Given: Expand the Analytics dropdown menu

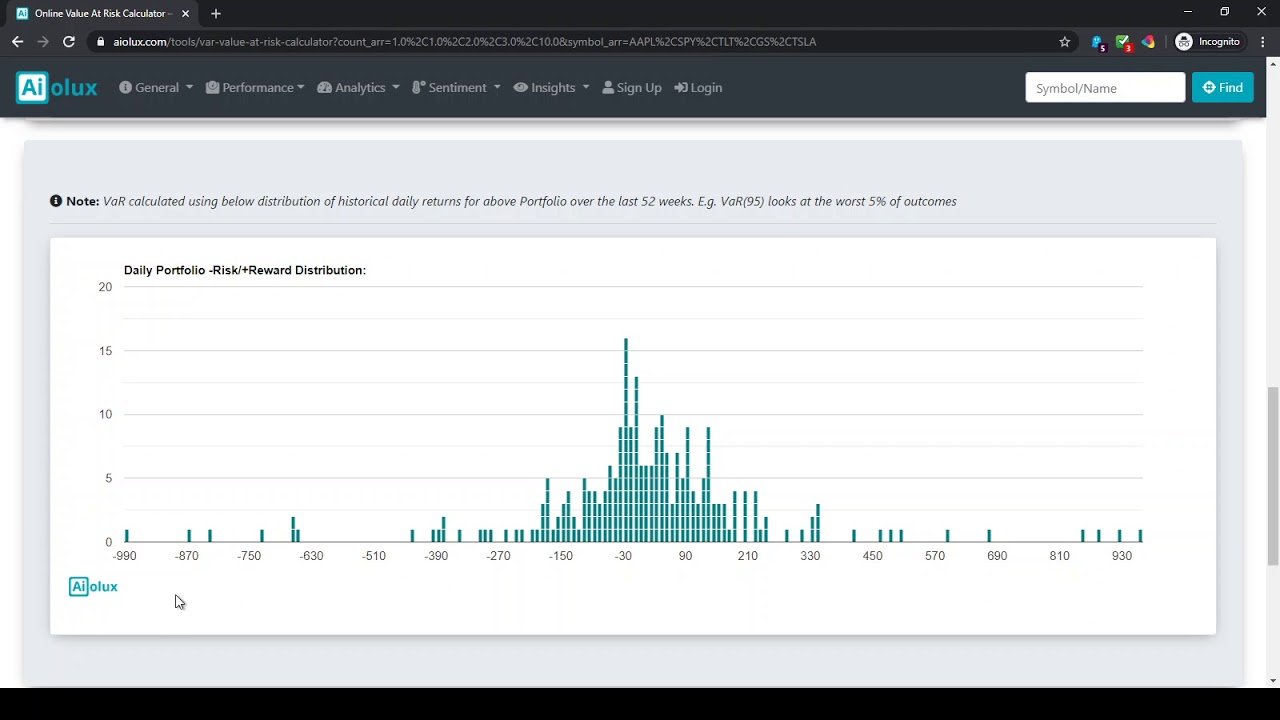Looking at the screenshot, I should point(359,88).
